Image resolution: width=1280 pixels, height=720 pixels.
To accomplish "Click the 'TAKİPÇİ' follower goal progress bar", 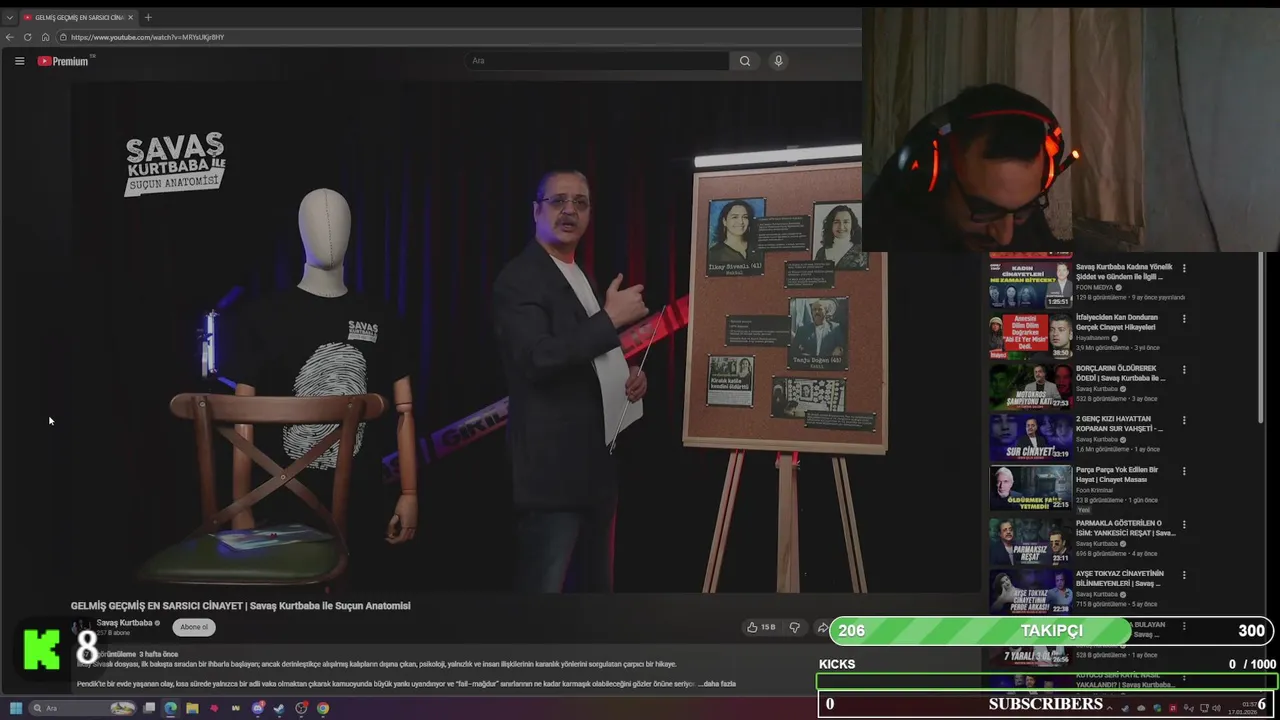I will point(1050,631).
